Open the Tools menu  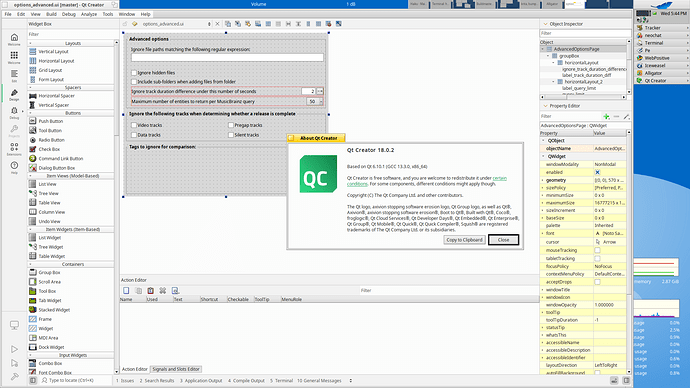click(x=108, y=14)
